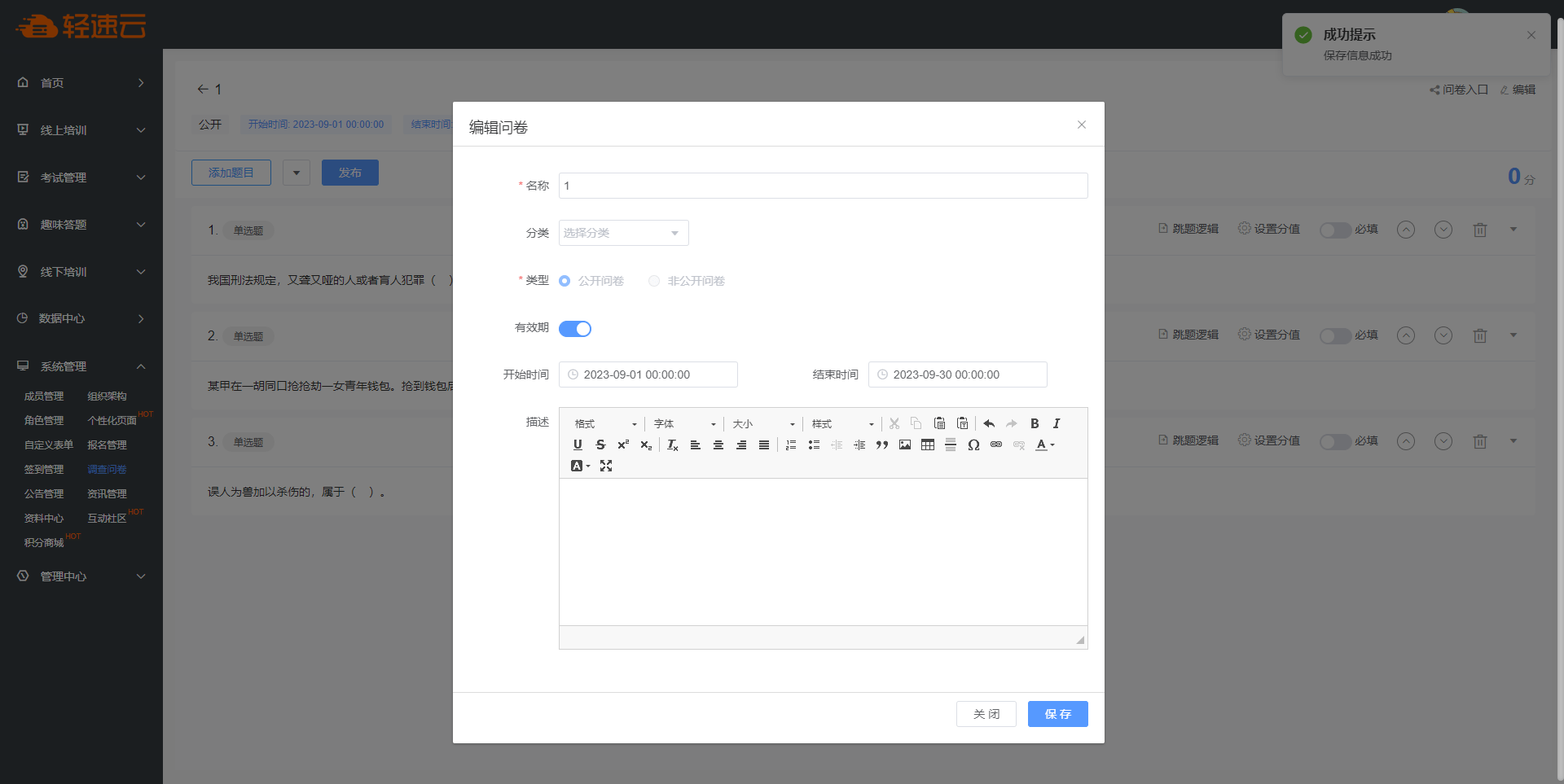The image size is (1564, 784).
Task: Turn off the 有效期 switch
Action: coord(575,329)
